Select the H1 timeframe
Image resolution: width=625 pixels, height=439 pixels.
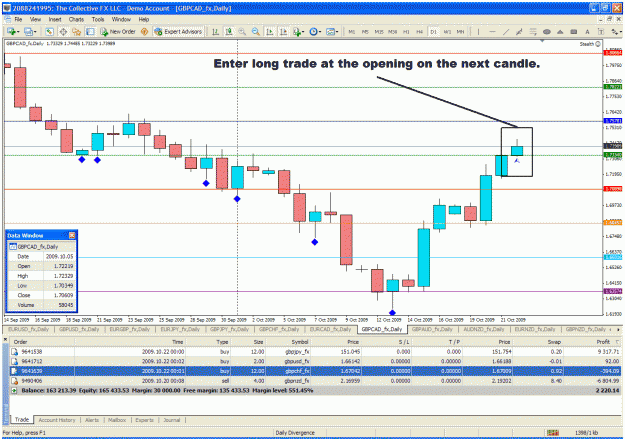click(406, 31)
